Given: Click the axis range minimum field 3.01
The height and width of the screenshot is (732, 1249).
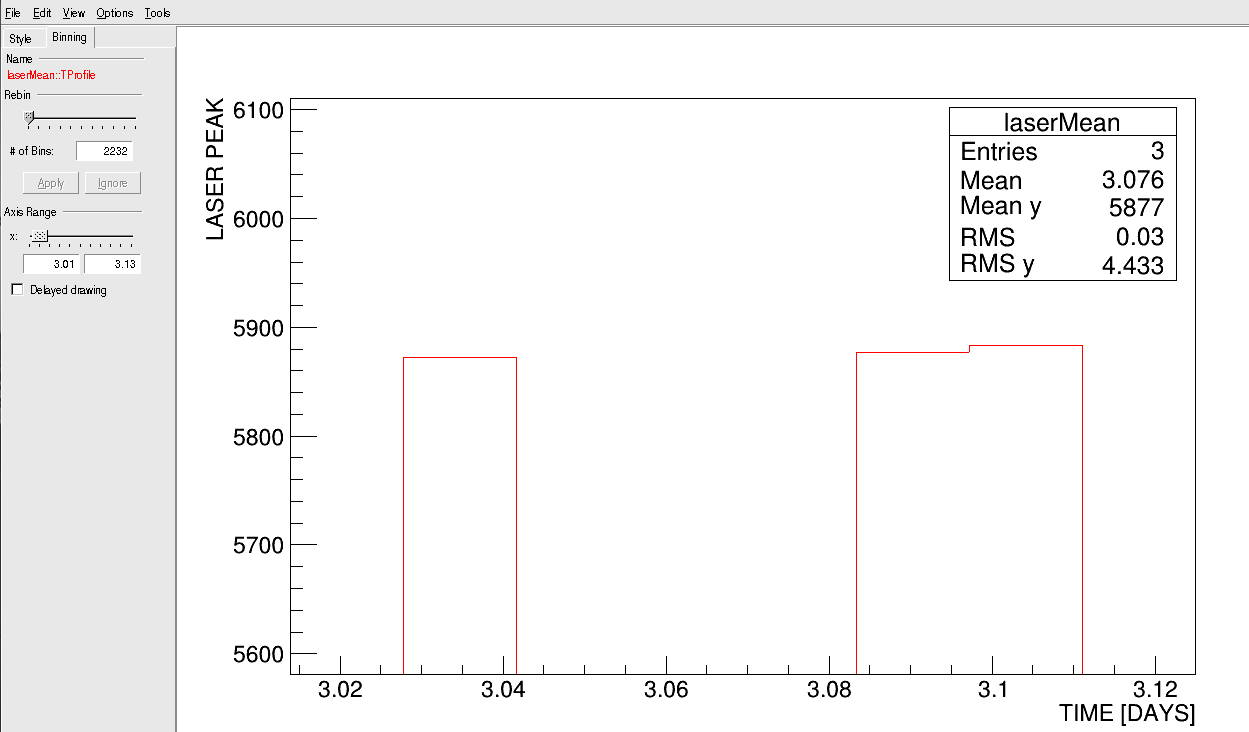Looking at the screenshot, I should (x=52, y=264).
